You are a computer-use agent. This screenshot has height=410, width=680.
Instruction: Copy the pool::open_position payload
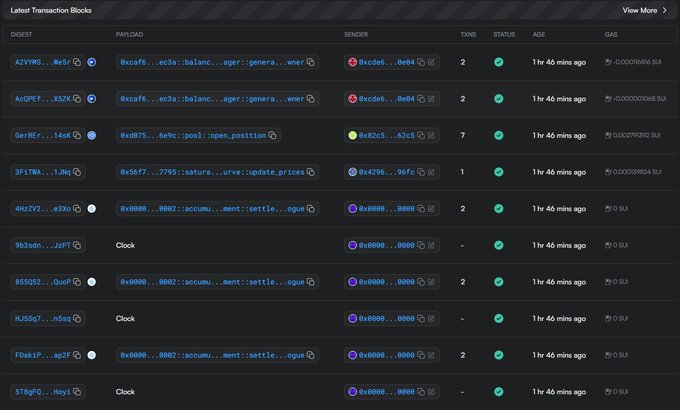(272, 135)
